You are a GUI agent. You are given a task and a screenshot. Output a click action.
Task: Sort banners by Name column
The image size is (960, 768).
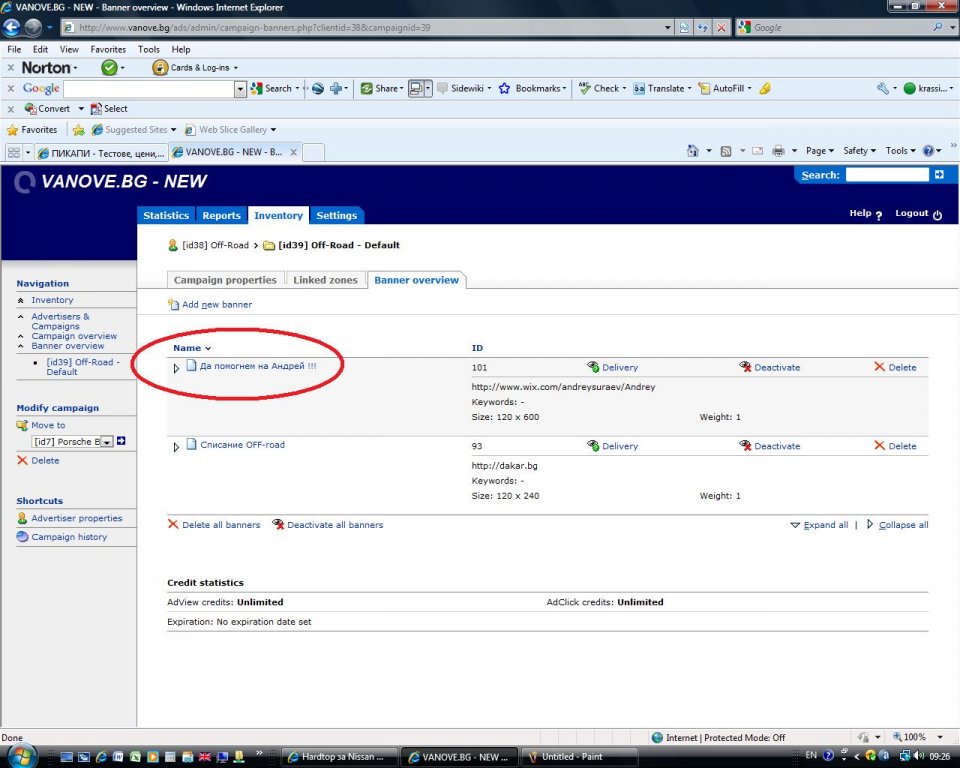tap(187, 348)
